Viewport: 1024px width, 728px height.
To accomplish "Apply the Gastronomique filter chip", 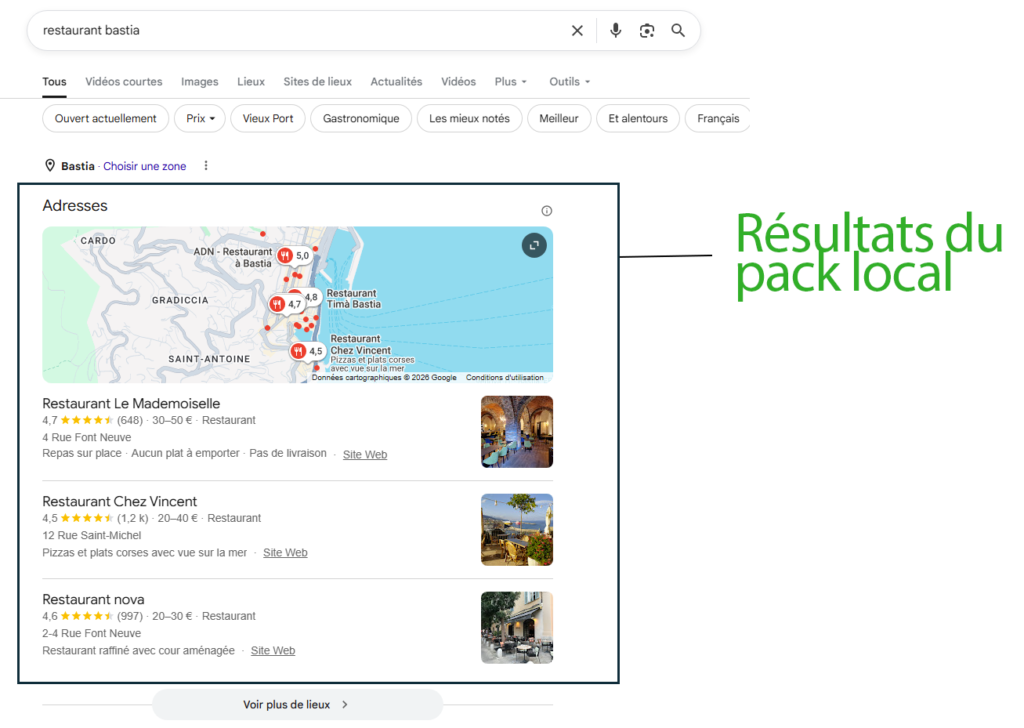I will click(360, 118).
